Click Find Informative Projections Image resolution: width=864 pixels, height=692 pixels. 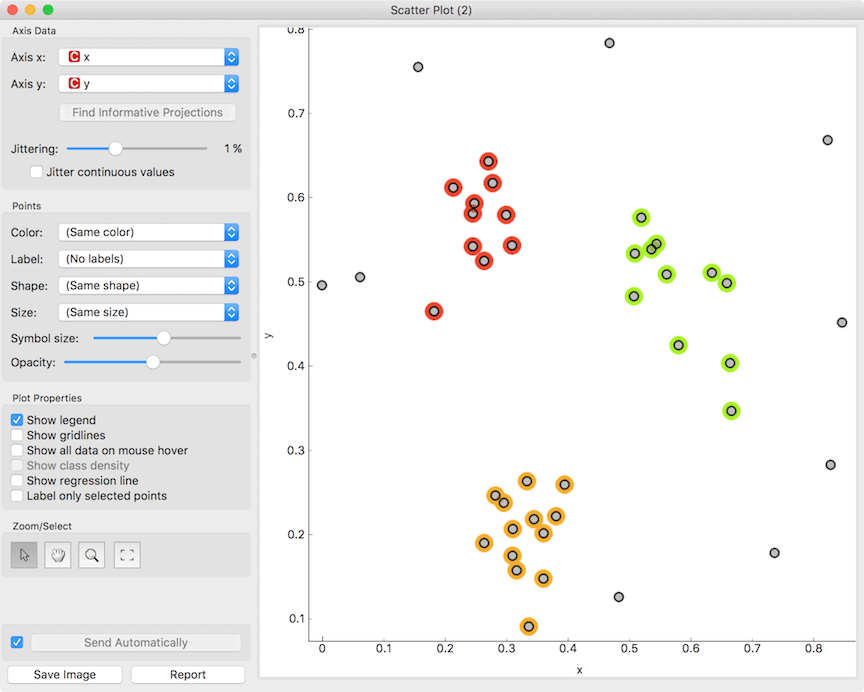(x=147, y=112)
